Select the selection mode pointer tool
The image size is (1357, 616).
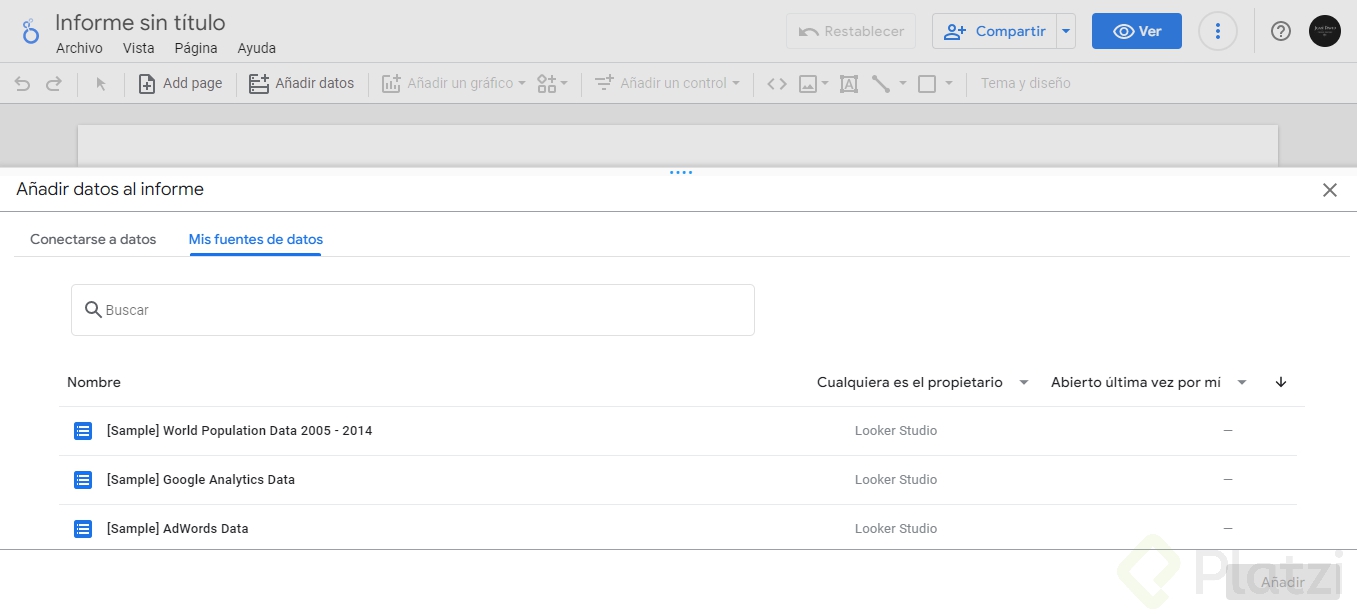[x=101, y=84]
